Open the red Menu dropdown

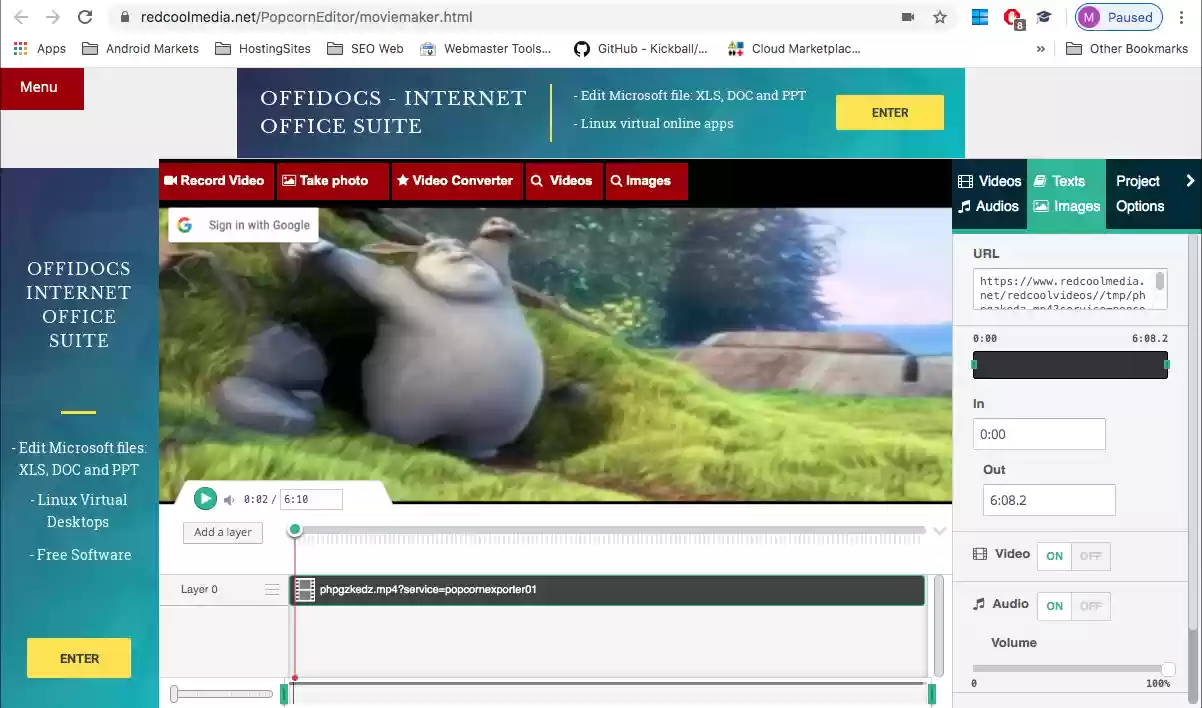pyautogui.click(x=41, y=88)
